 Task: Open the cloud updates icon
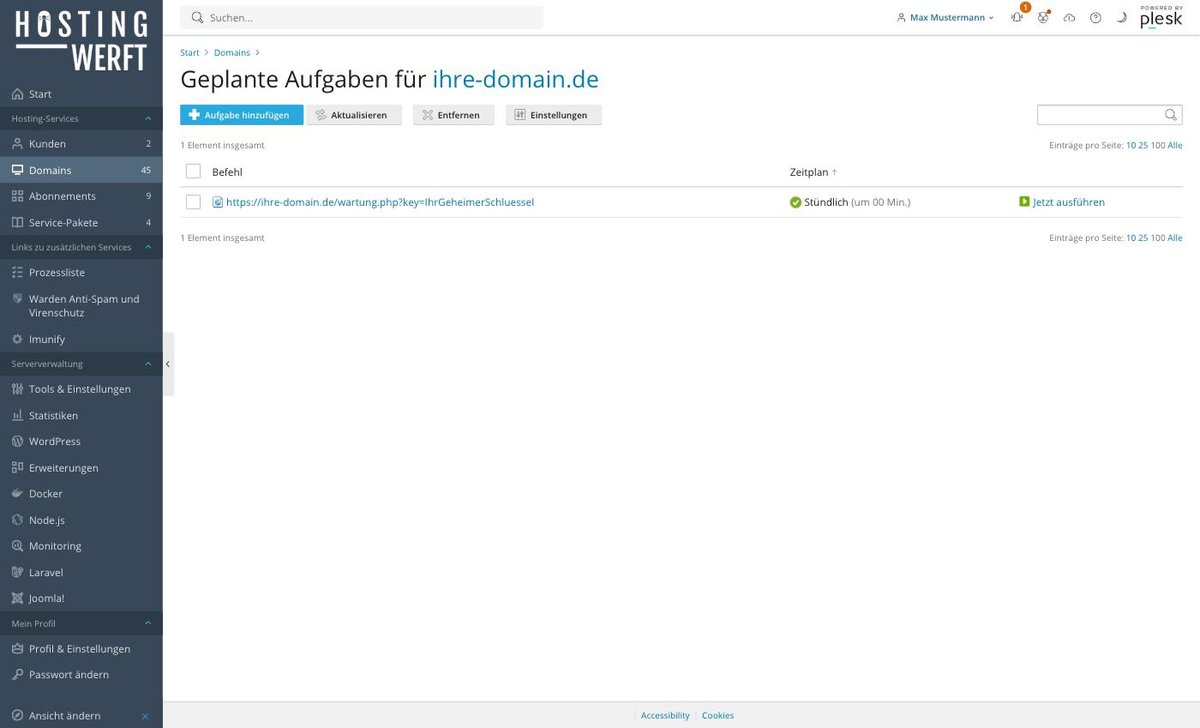[x=1069, y=17]
